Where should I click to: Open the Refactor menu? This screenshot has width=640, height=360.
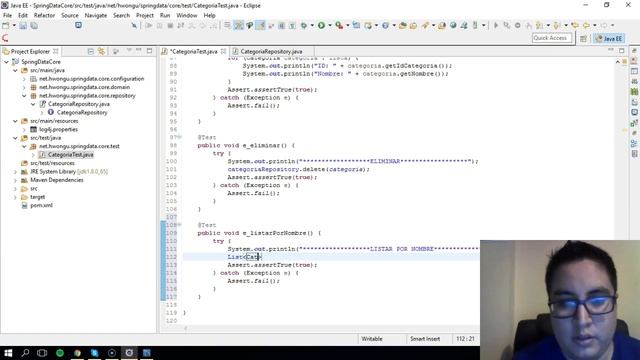point(44,15)
